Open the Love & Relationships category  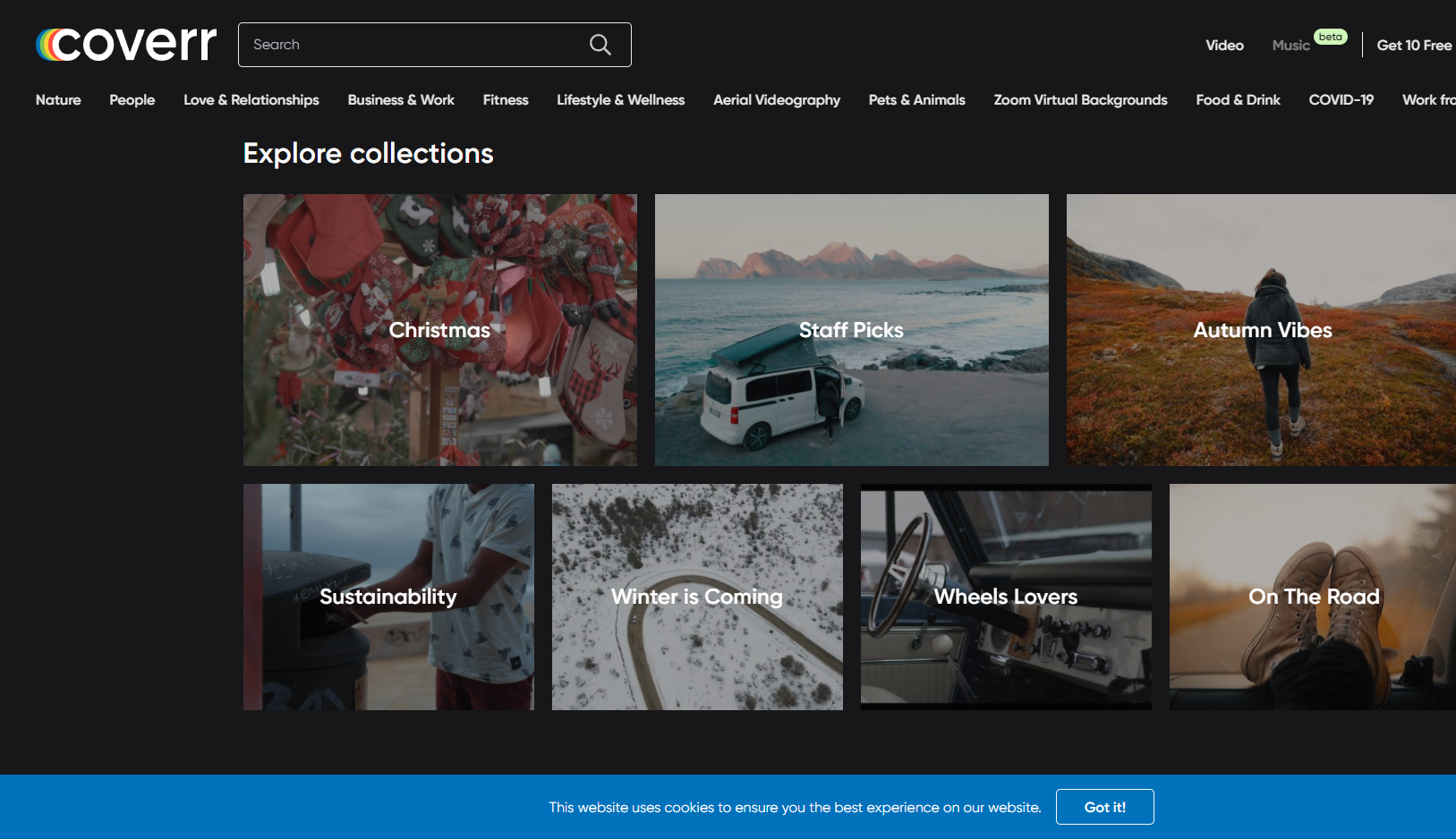click(x=251, y=100)
